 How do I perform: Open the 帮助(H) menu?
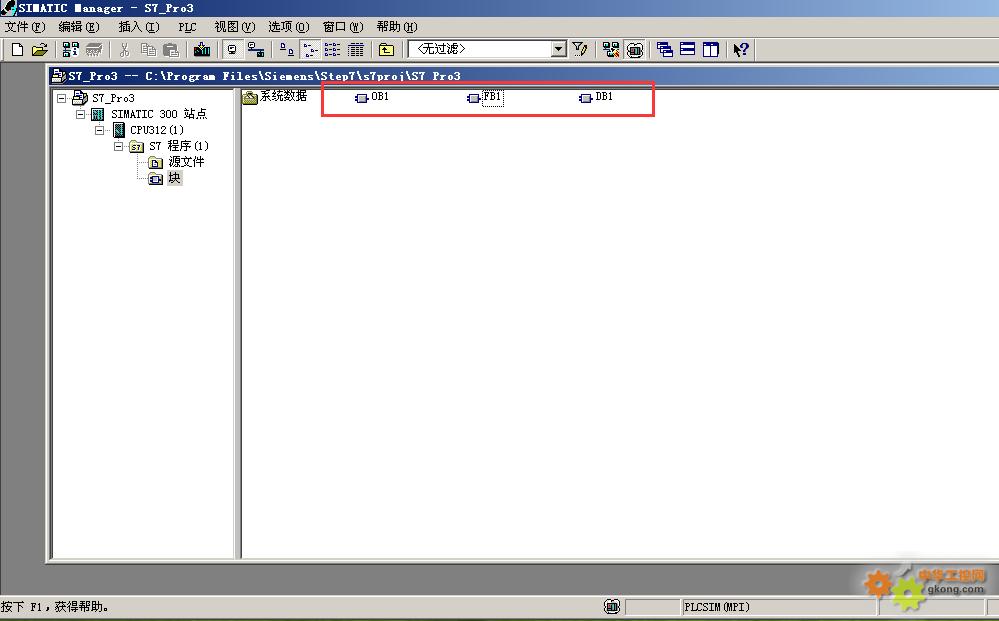pos(397,27)
